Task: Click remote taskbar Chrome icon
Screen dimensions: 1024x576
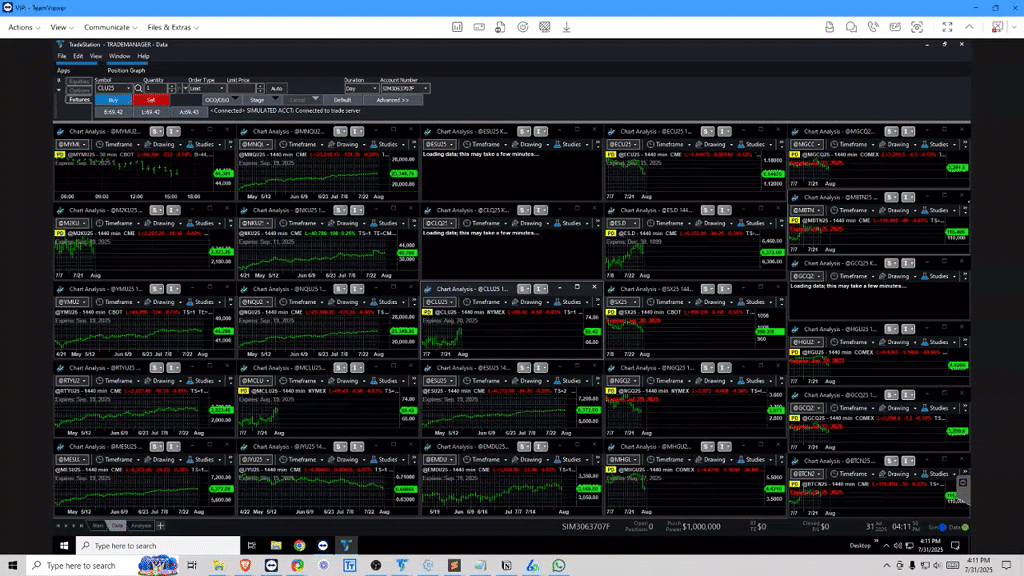Action: pyautogui.click(x=299, y=545)
